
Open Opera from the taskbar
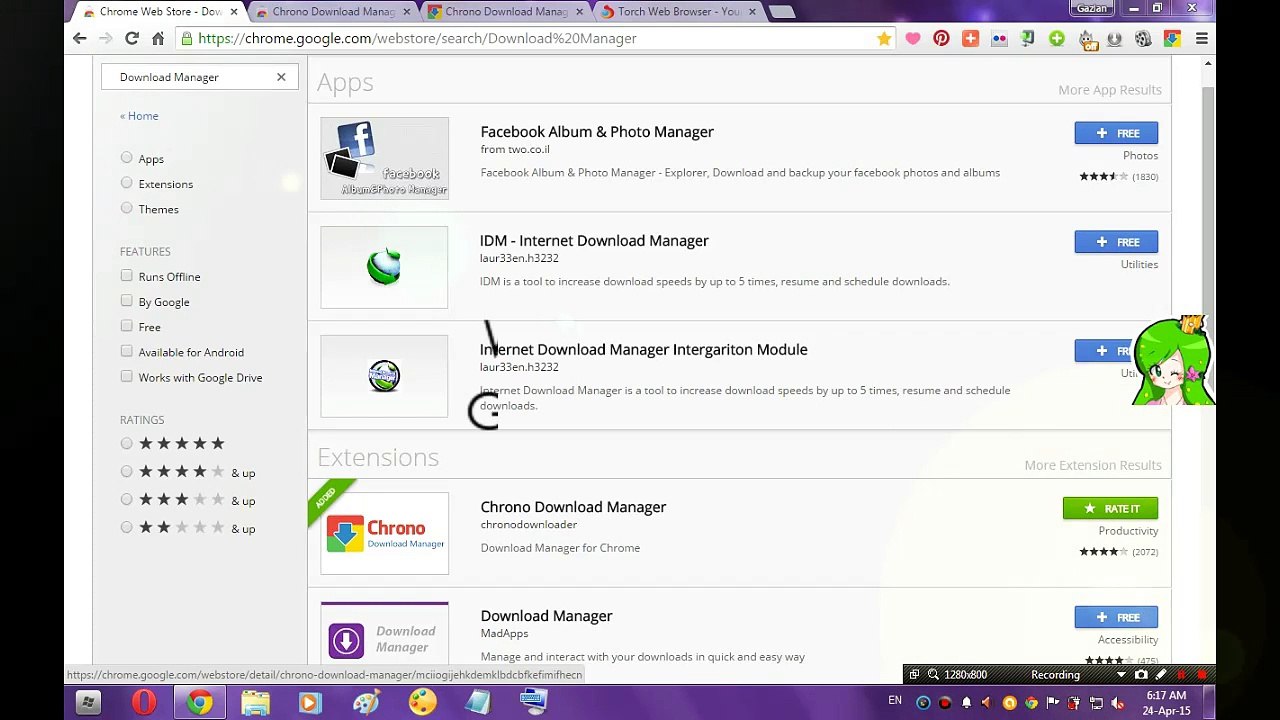click(x=144, y=703)
